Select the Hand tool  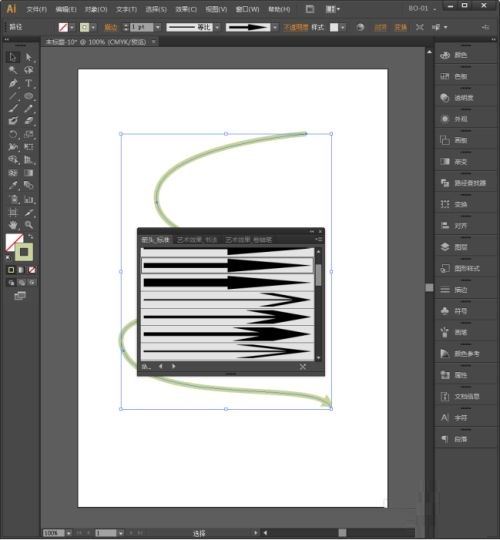coord(13,225)
